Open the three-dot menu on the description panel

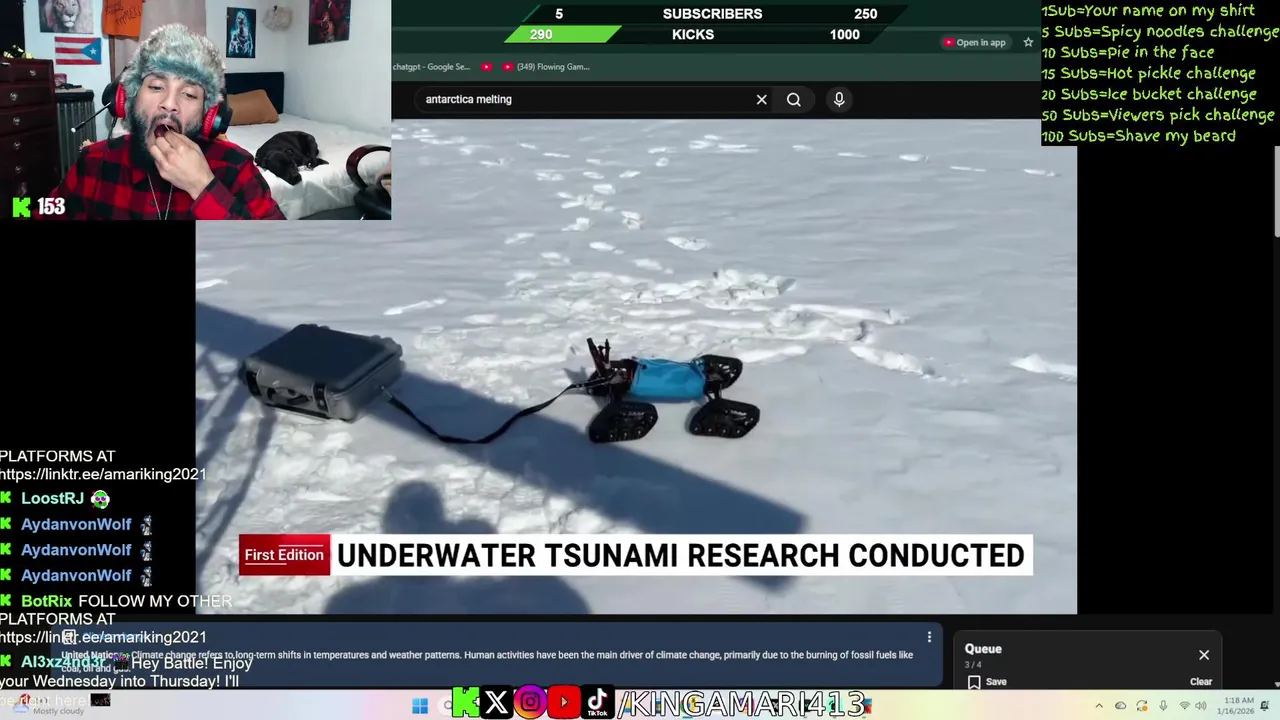929,637
